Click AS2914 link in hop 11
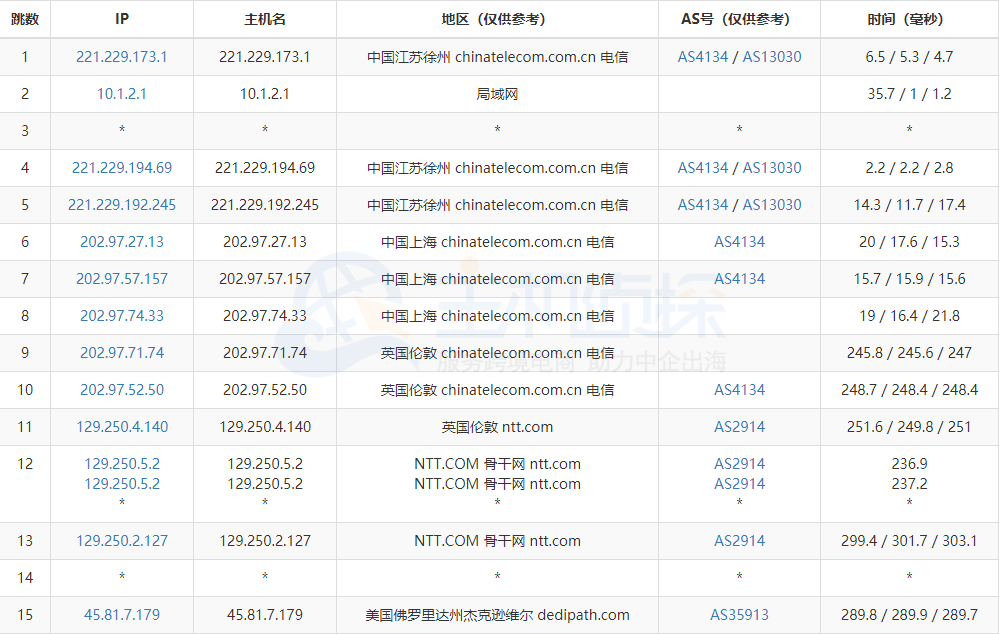Screen dimensions: 999x634 tap(738, 427)
